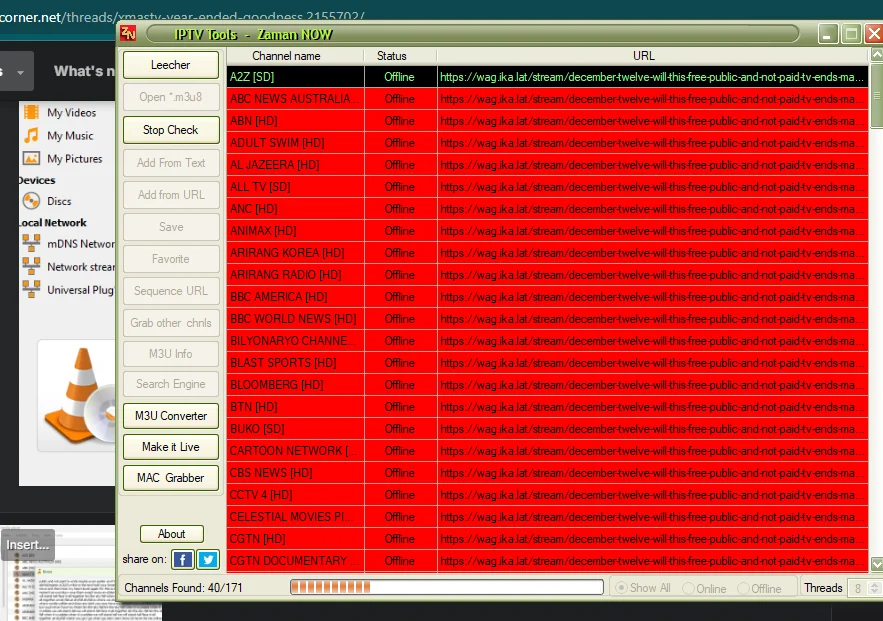Click the ZN app logo icon

(x=128, y=34)
